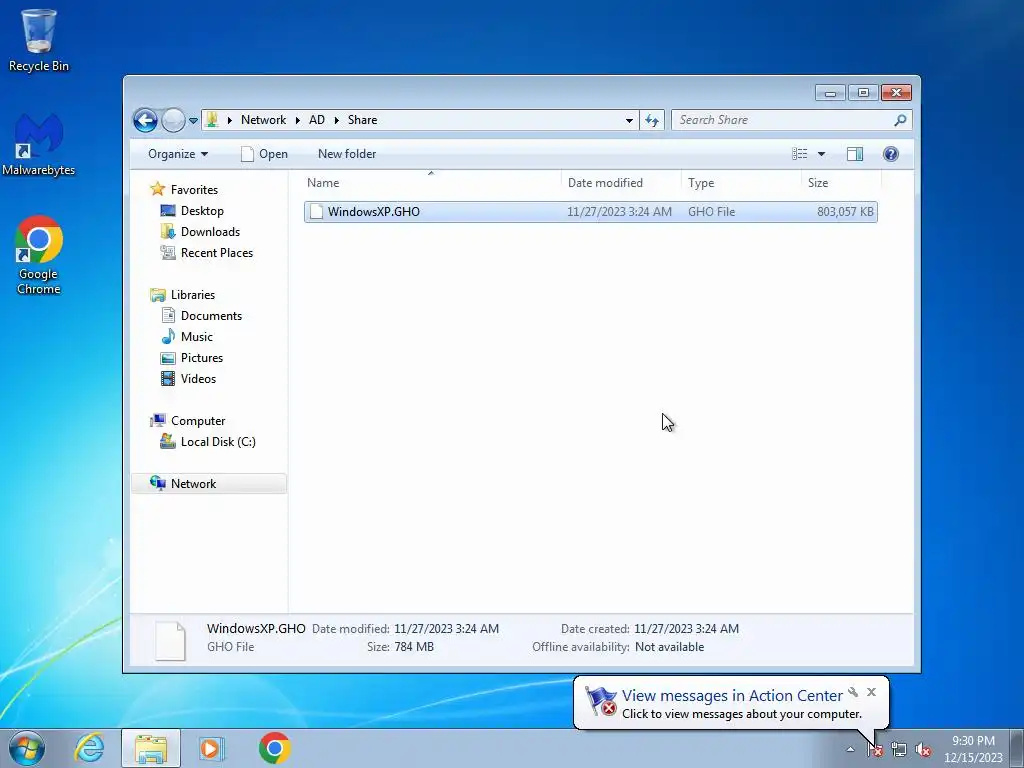1024x768 pixels.
Task: Open the Organize menu
Action: click(178, 154)
